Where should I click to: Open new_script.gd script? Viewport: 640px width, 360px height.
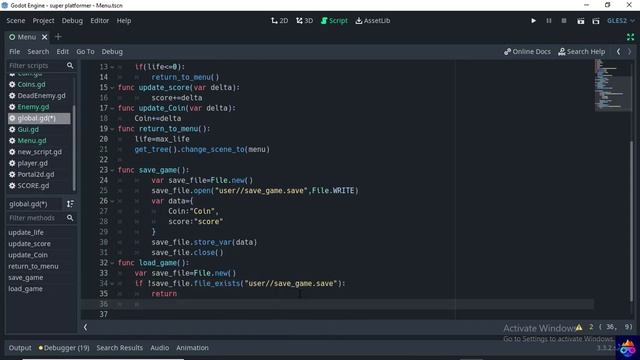coord(40,152)
